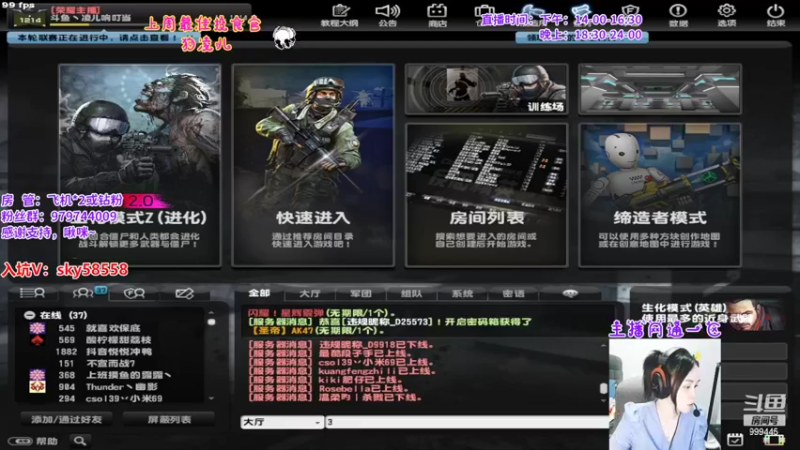Viewport: 800px width, 450px height.
Task: Switch to the 组队 chat tab
Action: [411, 293]
